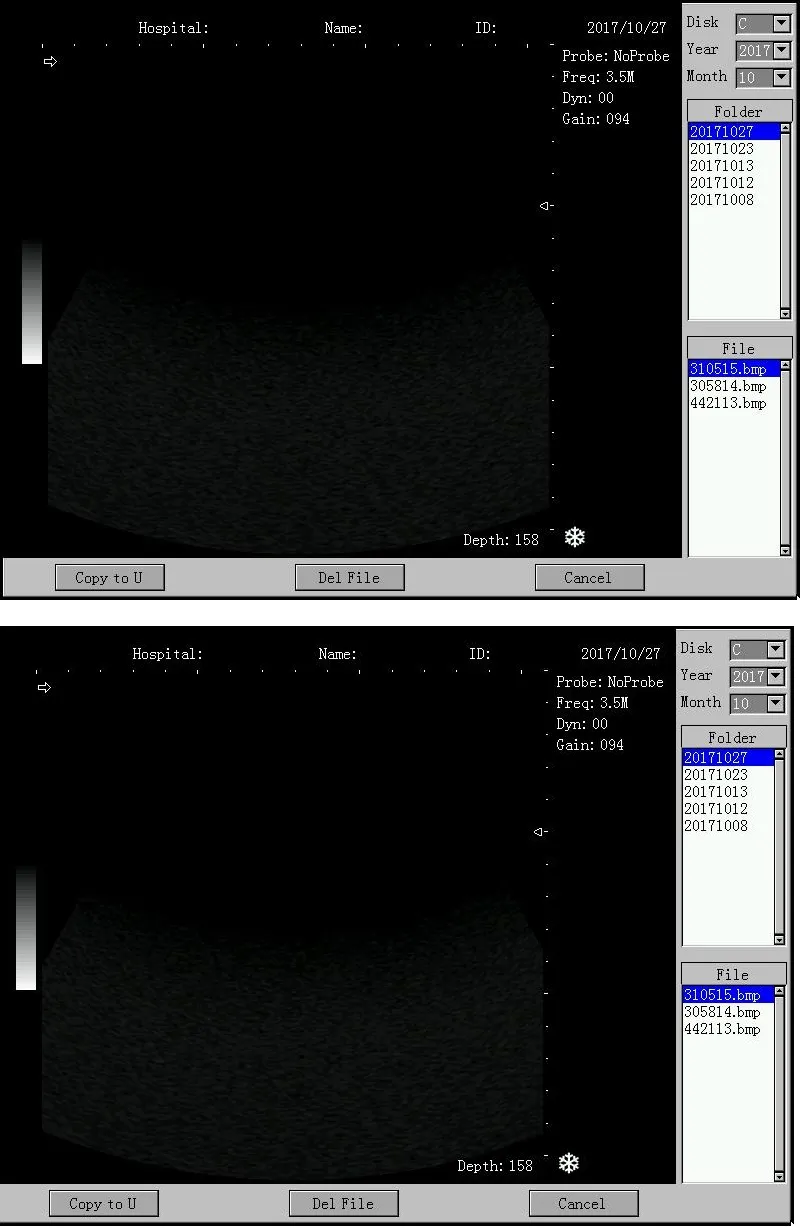Click the freeze snowflake icon in lower window
This screenshot has height=1228, width=808.
point(569,1164)
